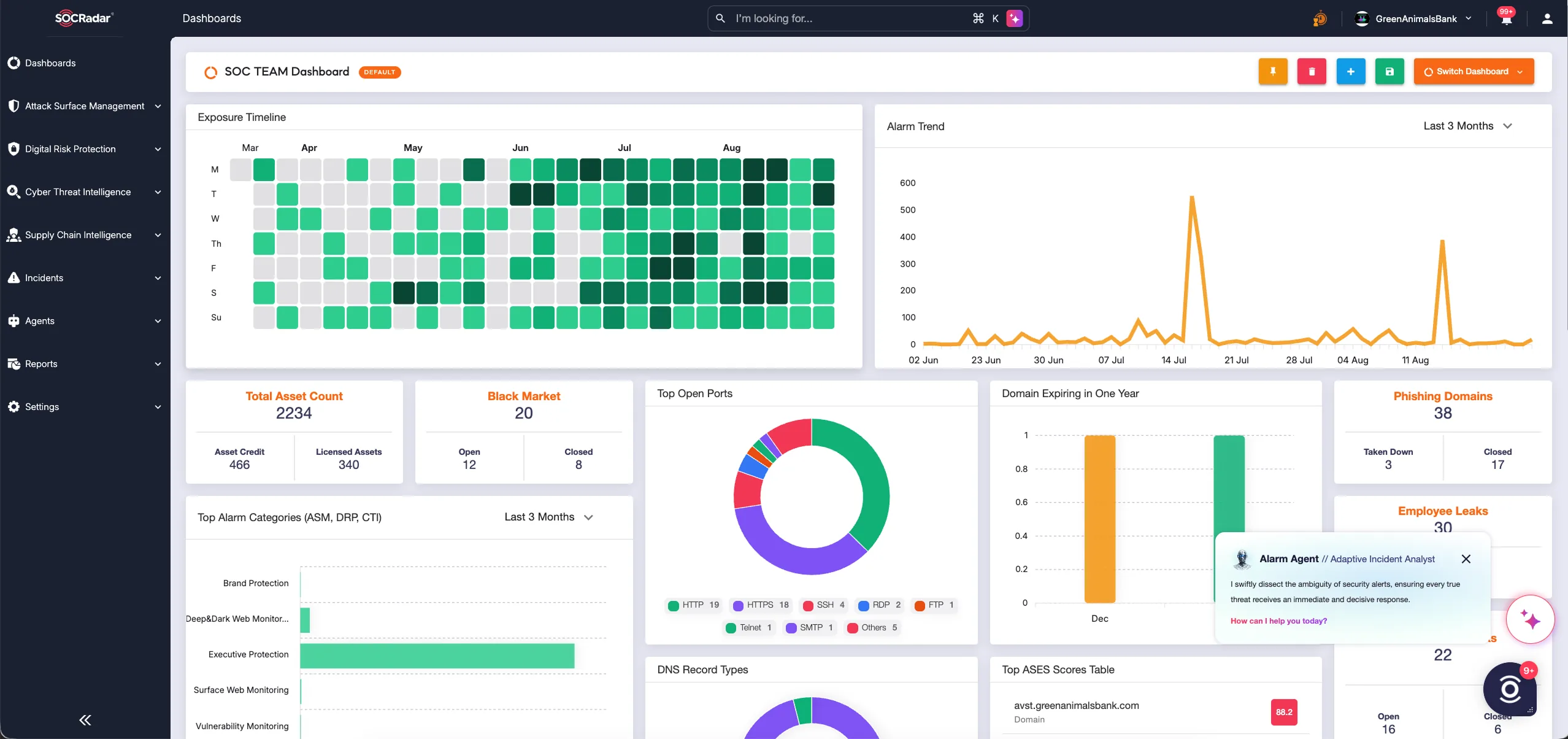Open the chat support bubble with the 9+ badge
Viewport: 1568px width, 739px height.
pos(1510,689)
